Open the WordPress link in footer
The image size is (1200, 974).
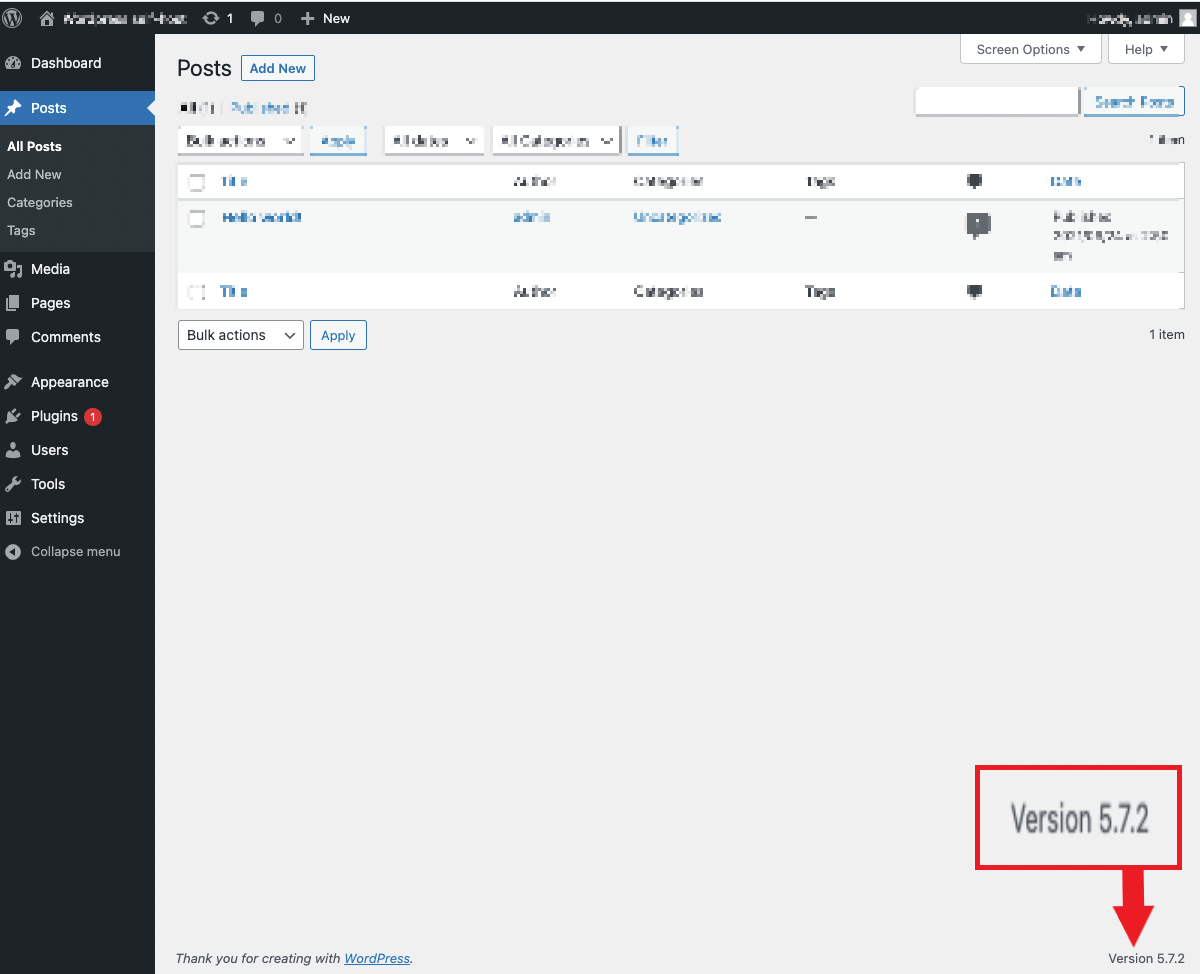(x=377, y=958)
